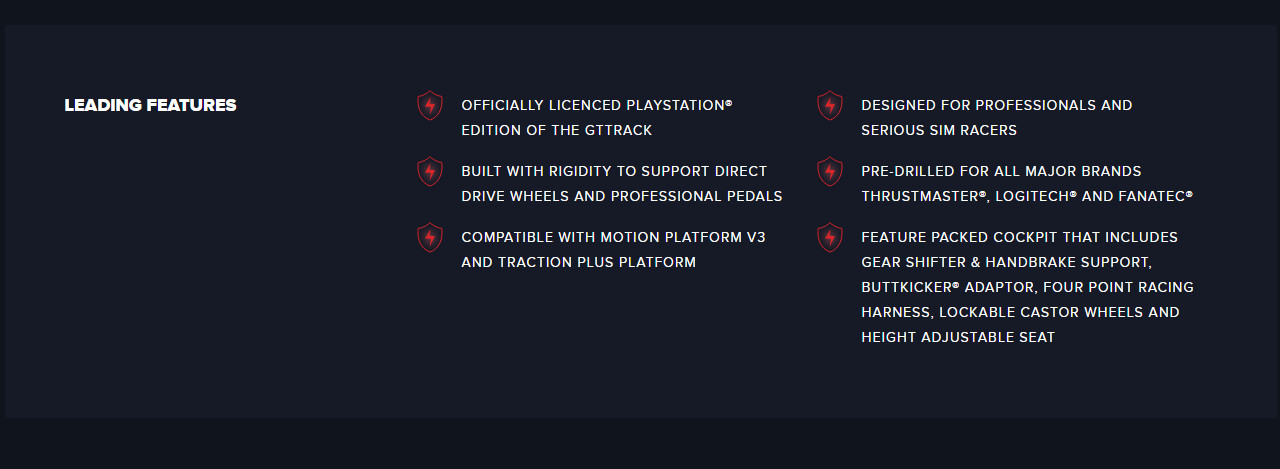Click Thrustmaster, Logitech And Fanatec text line
1280x469 pixels.
(1027, 196)
